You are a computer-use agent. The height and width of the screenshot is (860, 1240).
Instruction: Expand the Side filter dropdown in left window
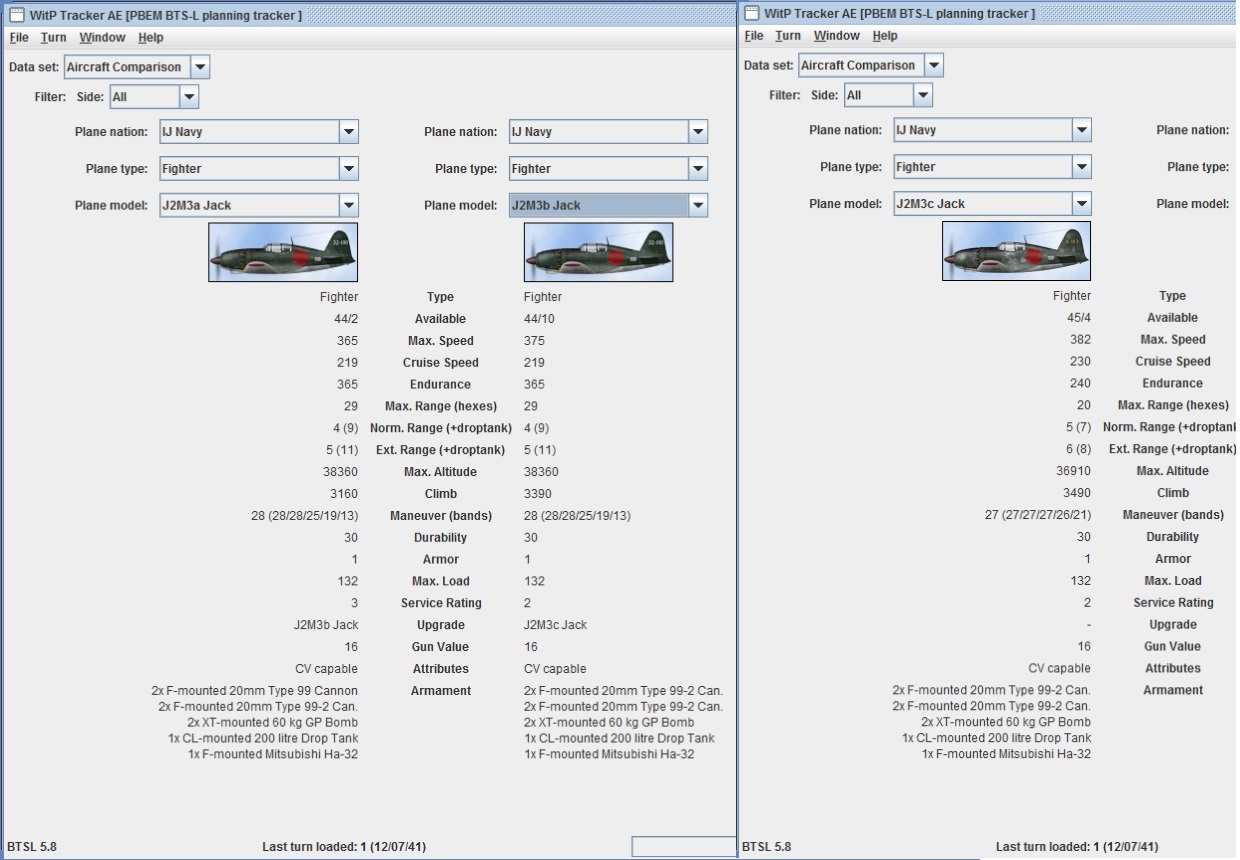click(189, 97)
